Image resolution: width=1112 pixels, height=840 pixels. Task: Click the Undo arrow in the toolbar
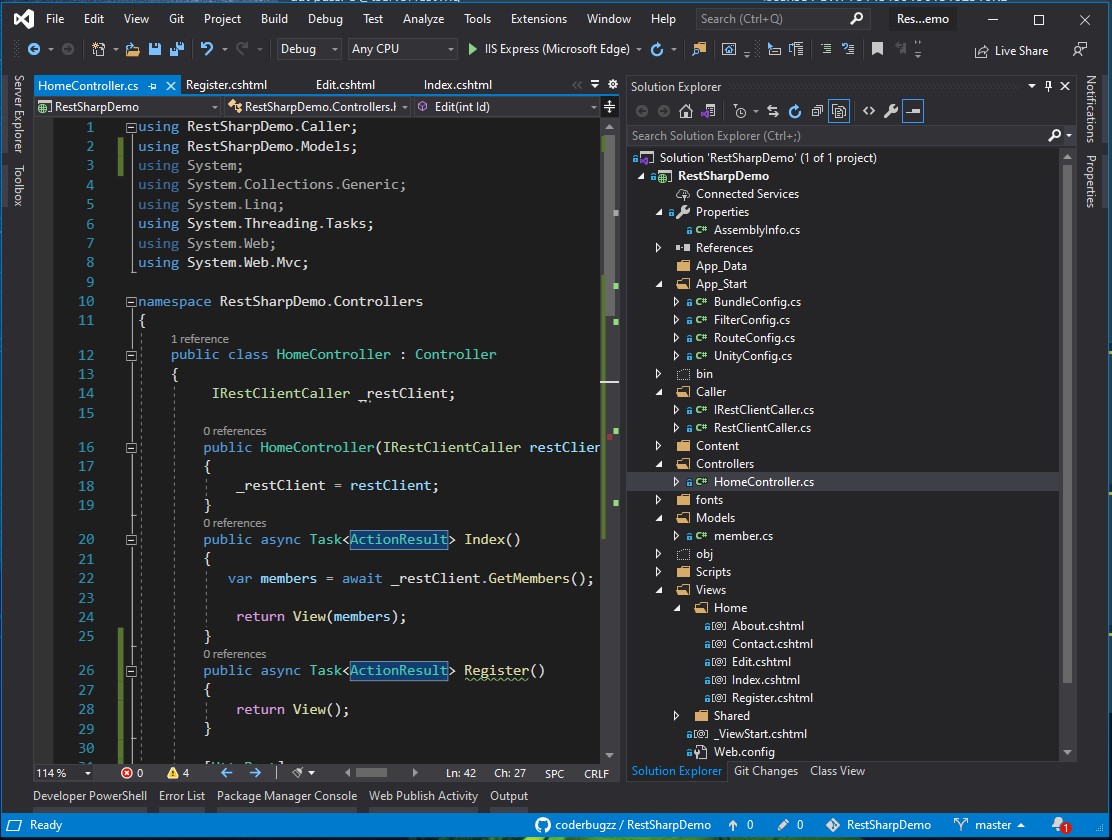(206, 49)
